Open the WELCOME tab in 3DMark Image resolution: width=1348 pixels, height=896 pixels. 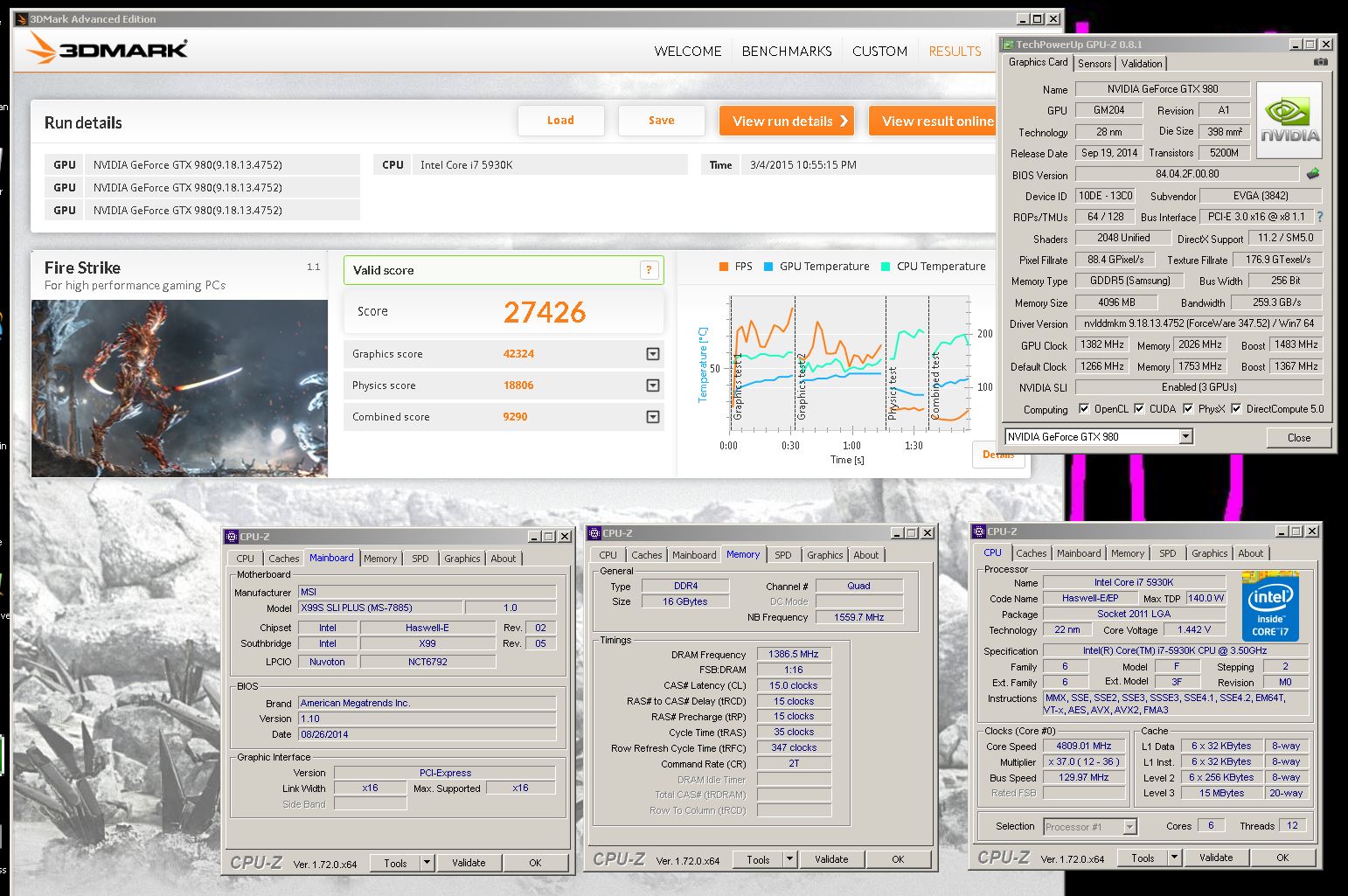(688, 52)
